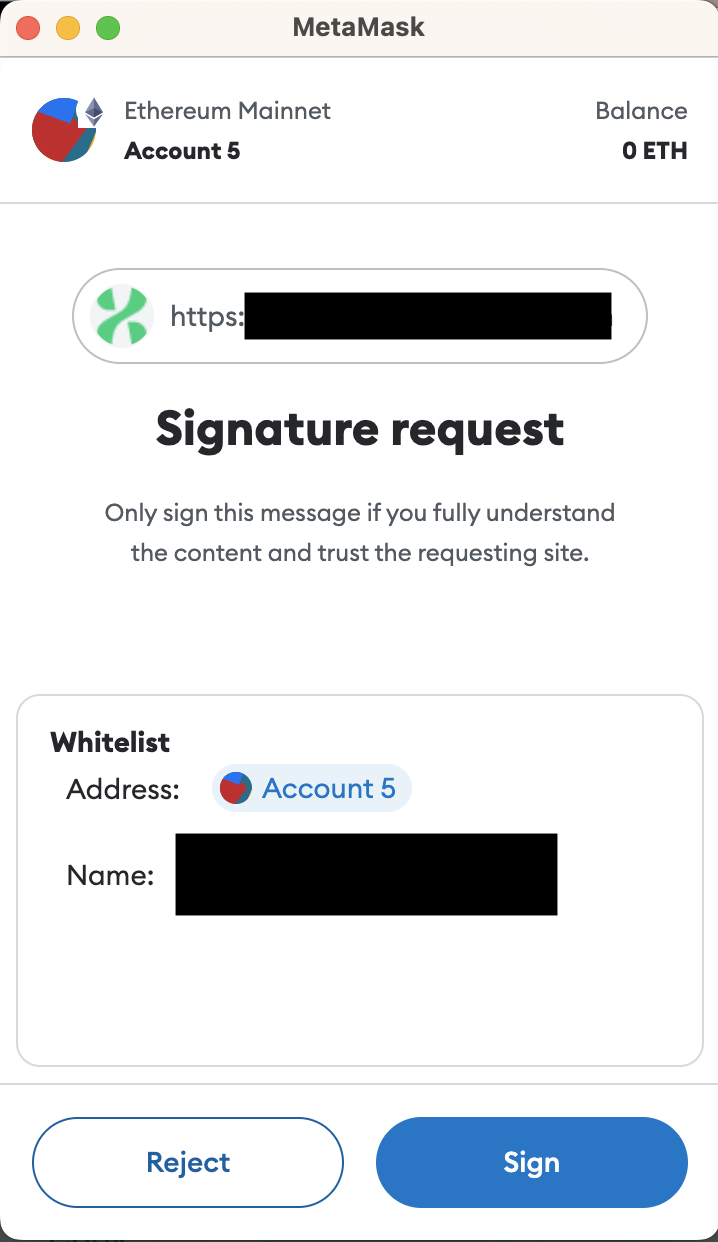
Task: Click the 0 ETH balance value
Action: point(654,151)
